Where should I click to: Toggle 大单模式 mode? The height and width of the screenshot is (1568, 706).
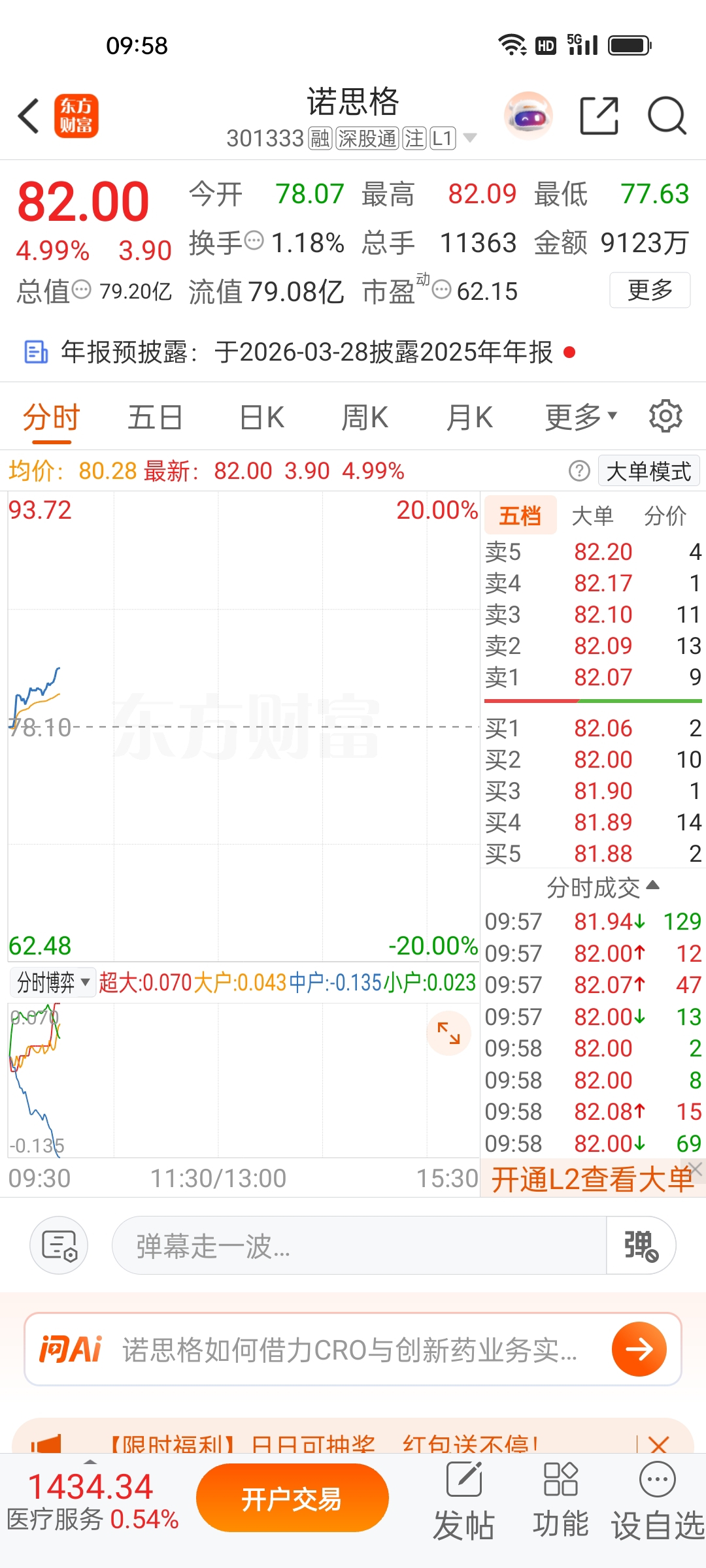pyautogui.click(x=648, y=471)
